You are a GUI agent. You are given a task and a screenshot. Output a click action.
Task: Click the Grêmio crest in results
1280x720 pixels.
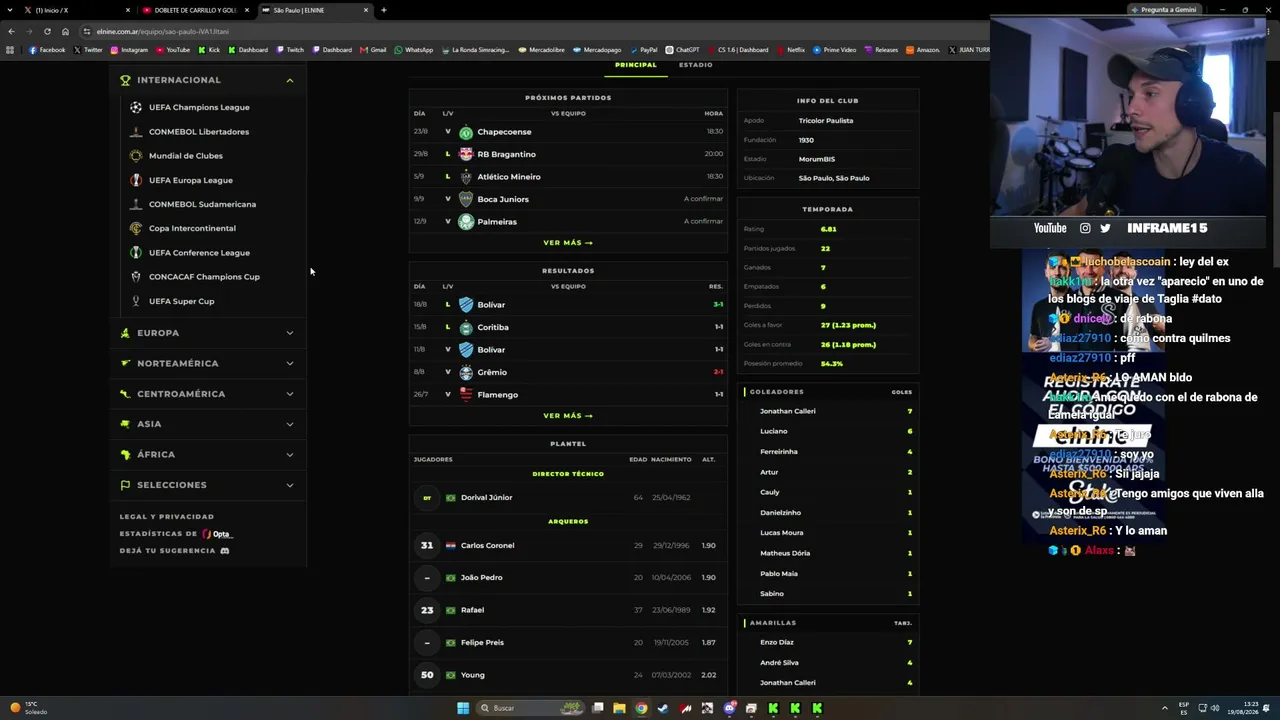(466, 372)
